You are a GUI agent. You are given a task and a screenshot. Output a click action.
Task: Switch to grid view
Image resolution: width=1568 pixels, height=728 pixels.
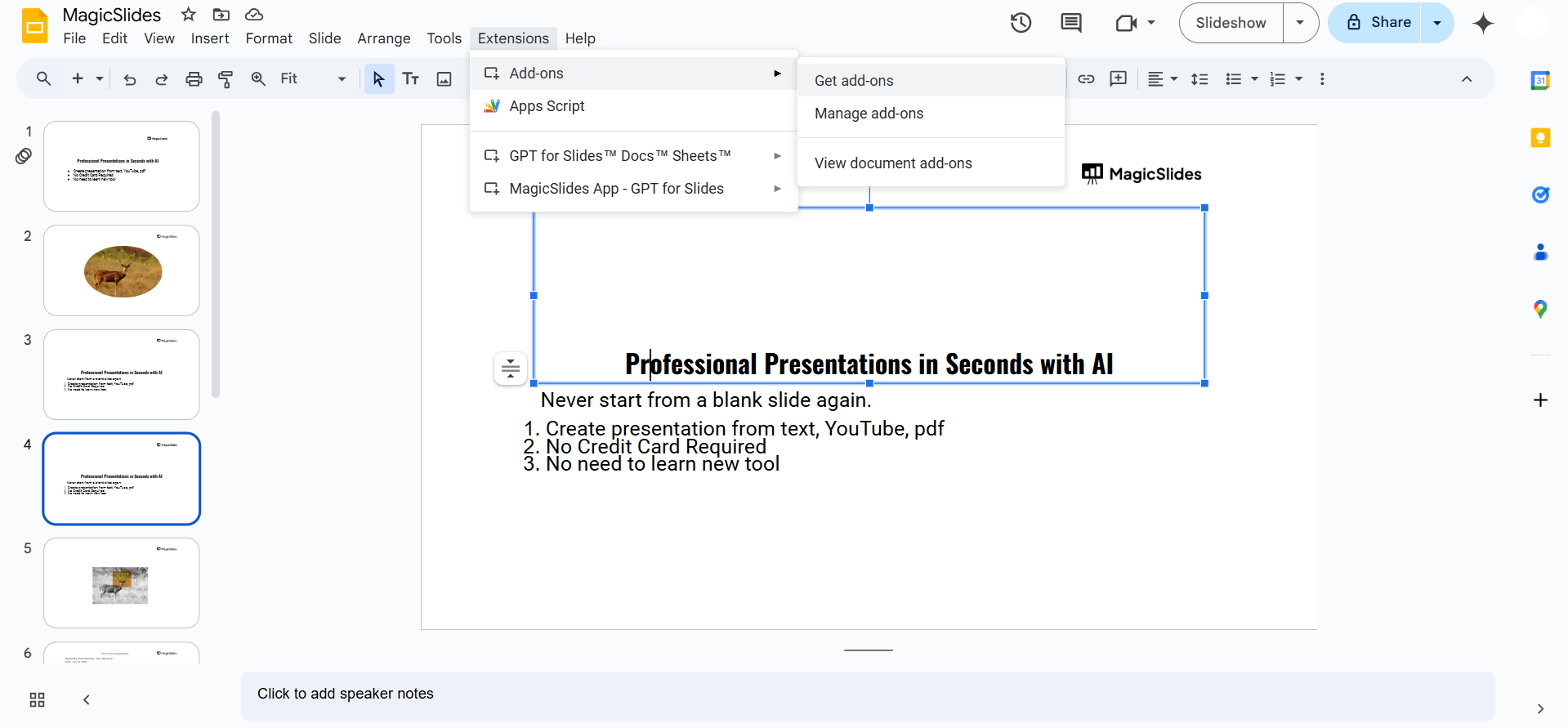click(x=37, y=699)
